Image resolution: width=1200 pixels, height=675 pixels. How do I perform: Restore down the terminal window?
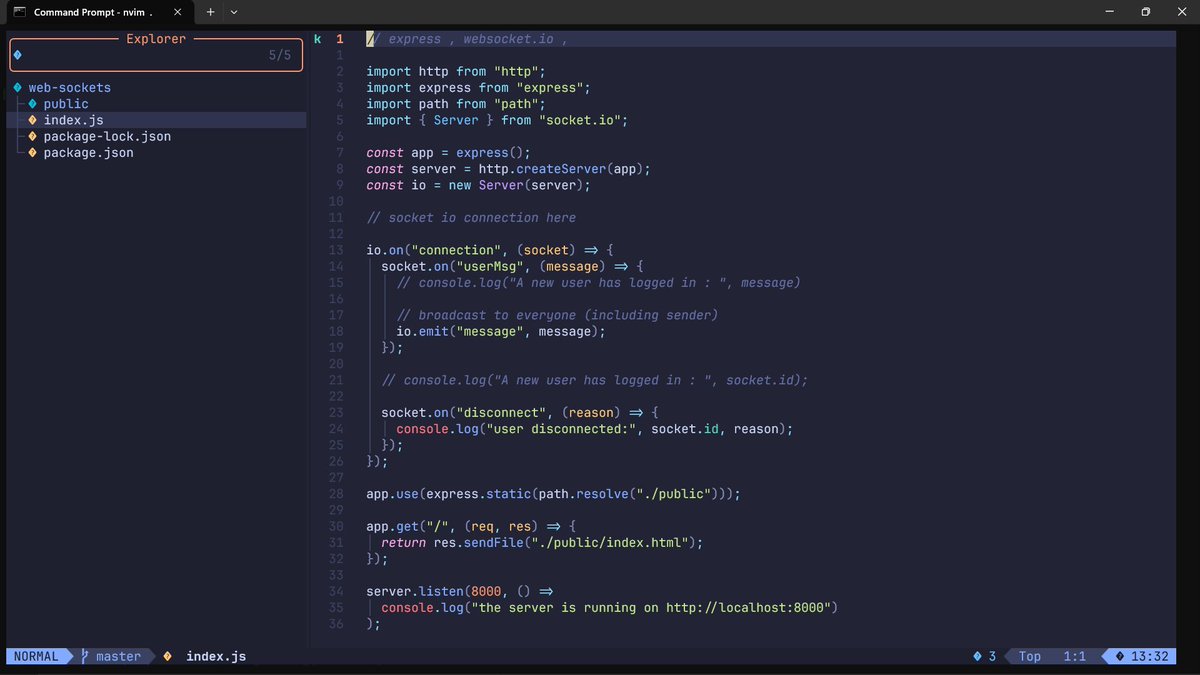1145,12
